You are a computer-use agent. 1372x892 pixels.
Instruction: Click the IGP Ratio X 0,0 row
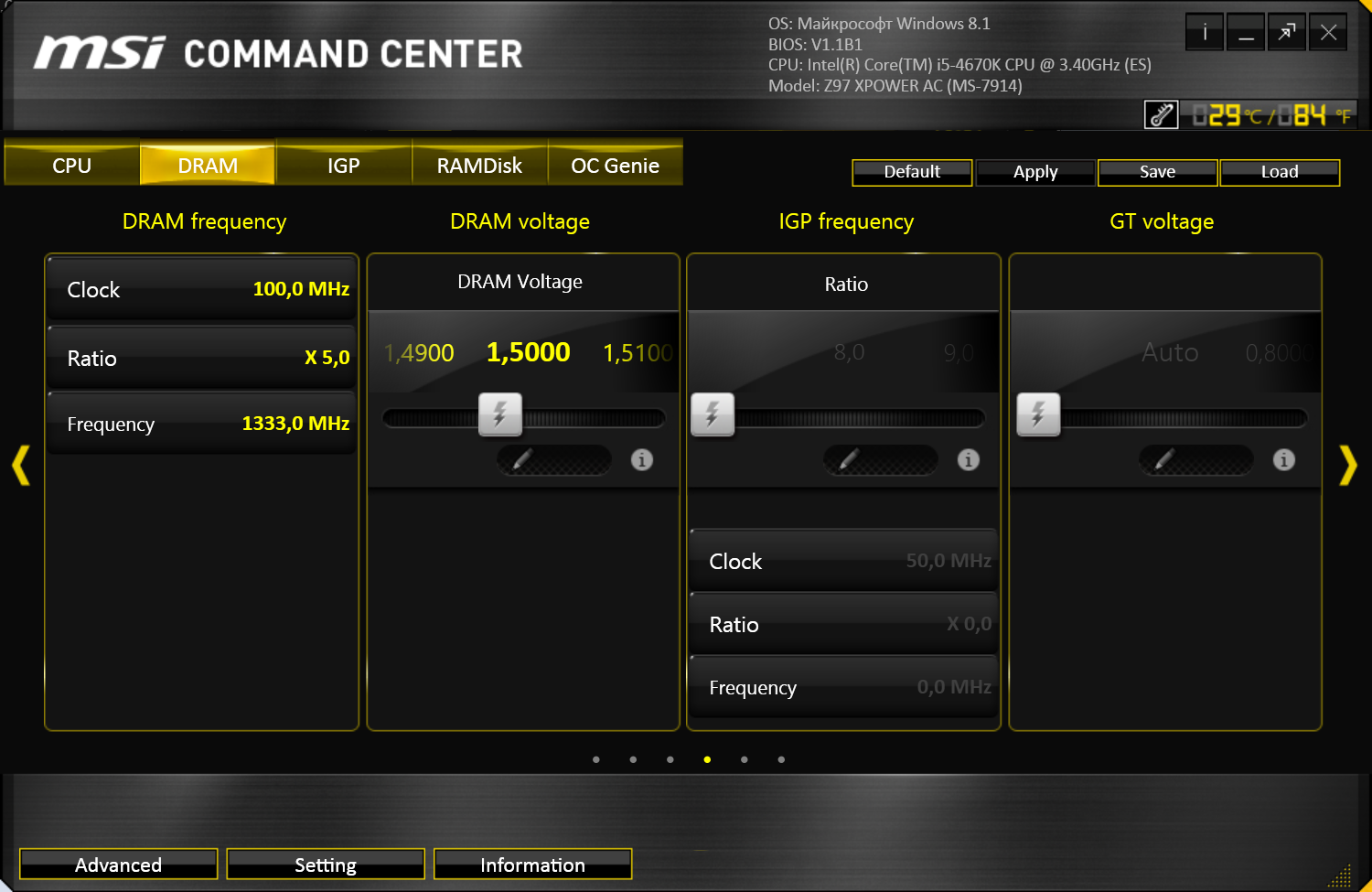tap(843, 624)
